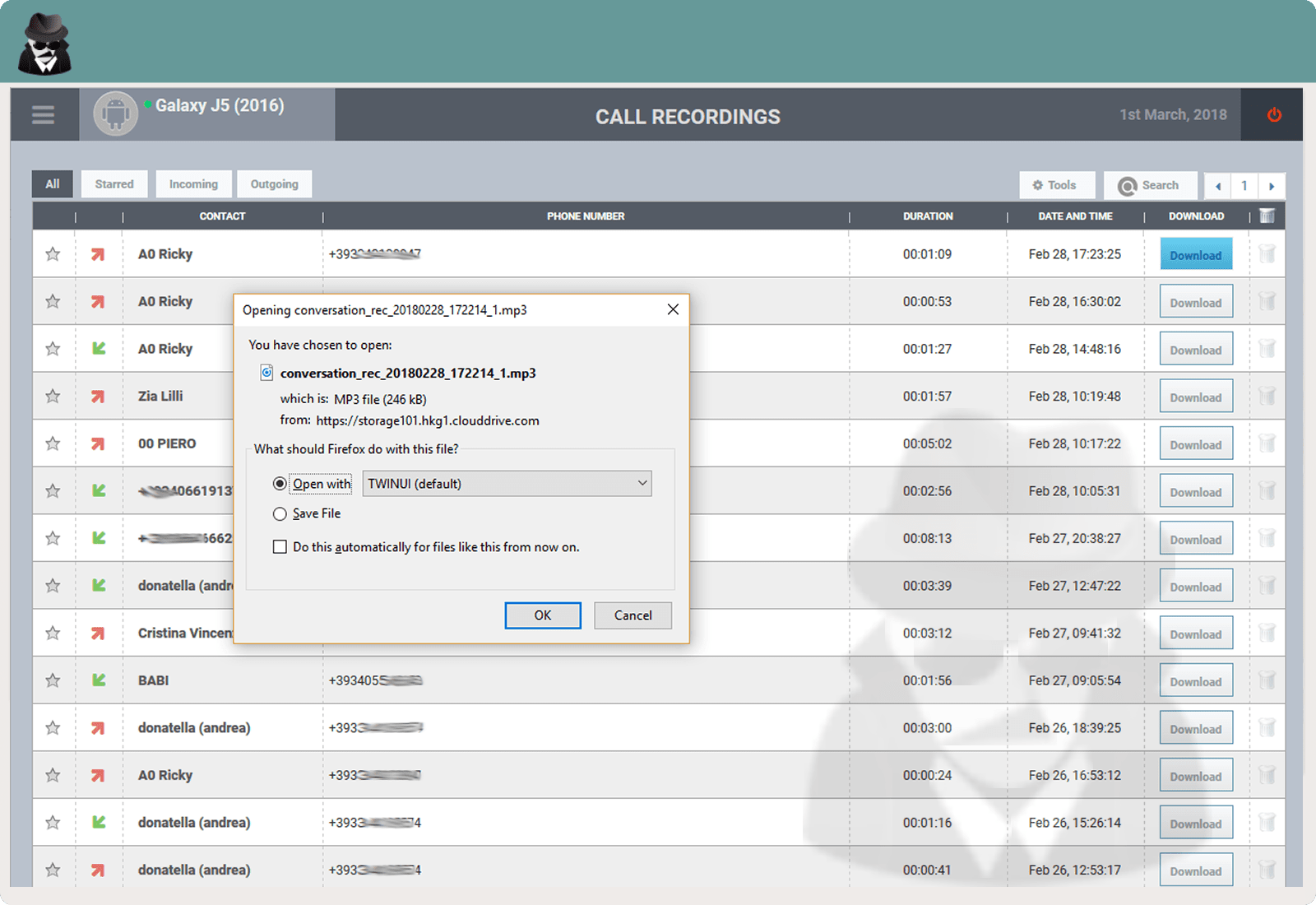This screenshot has width=1316, height=905.
Task: Go to next page arrow
Action: (1272, 186)
